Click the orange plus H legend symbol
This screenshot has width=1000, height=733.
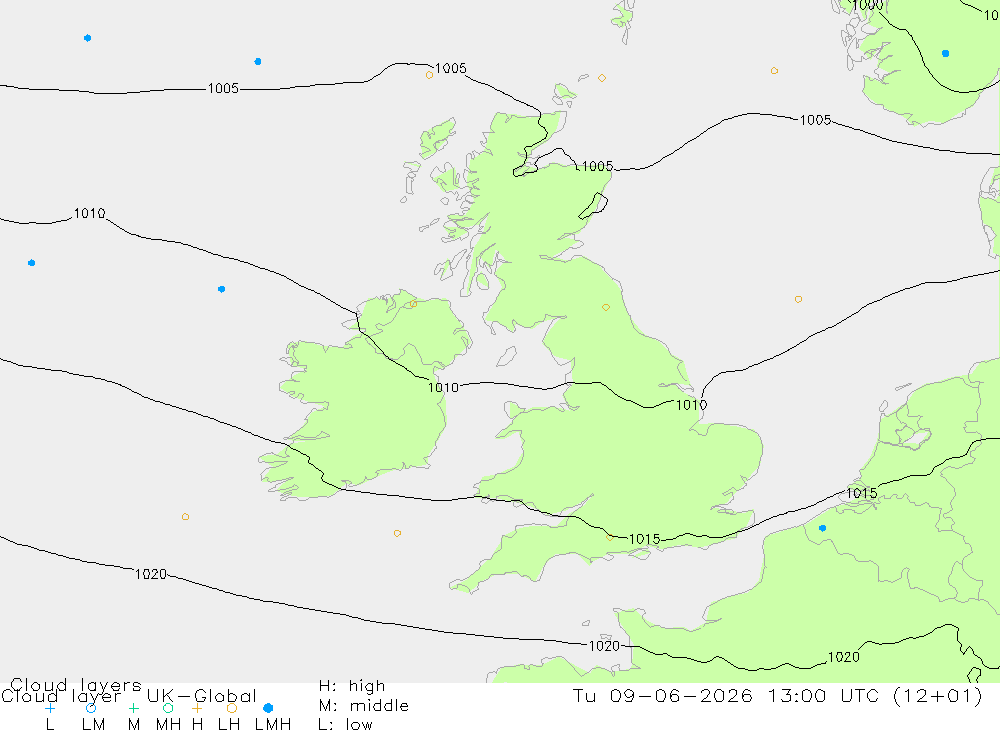click(x=197, y=708)
